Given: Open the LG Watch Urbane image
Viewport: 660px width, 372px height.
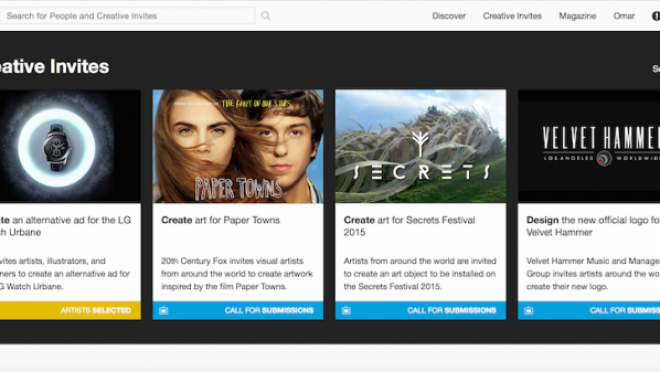Looking at the screenshot, I should 70,146.
